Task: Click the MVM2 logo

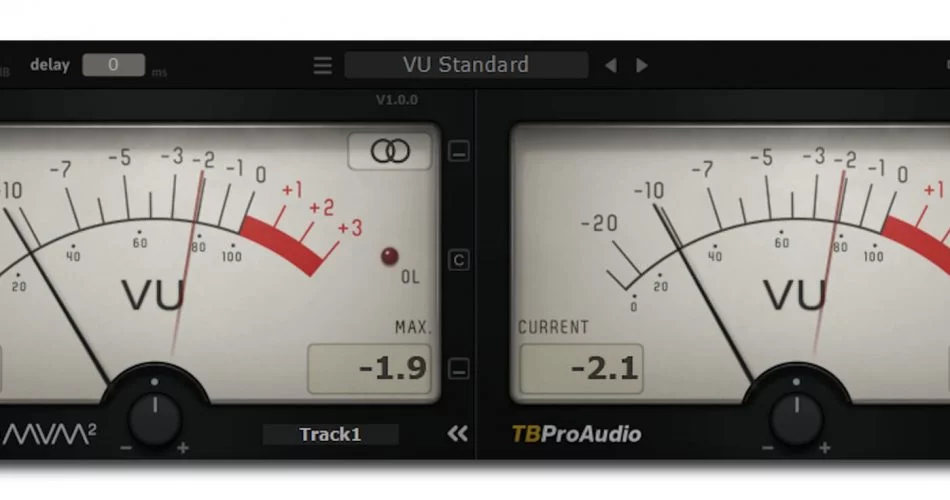Action: (50, 434)
